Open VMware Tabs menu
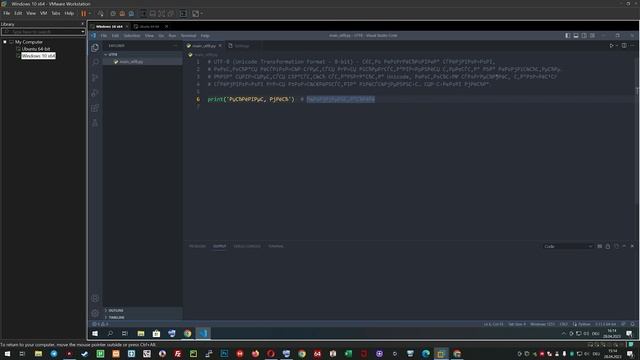The width and height of the screenshot is (640, 360). click(56, 13)
